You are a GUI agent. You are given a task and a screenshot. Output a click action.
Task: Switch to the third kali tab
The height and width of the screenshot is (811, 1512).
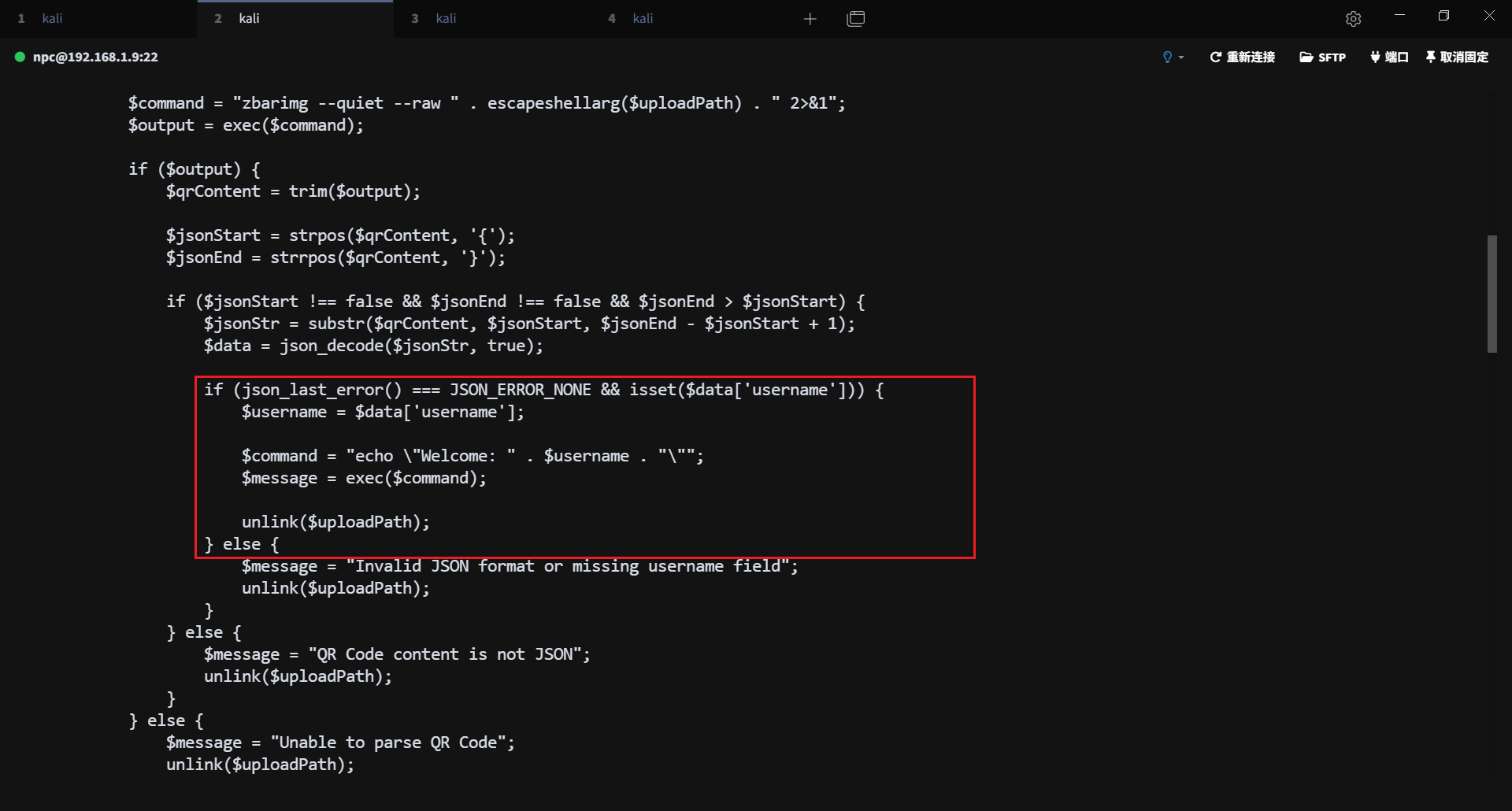pos(446,18)
